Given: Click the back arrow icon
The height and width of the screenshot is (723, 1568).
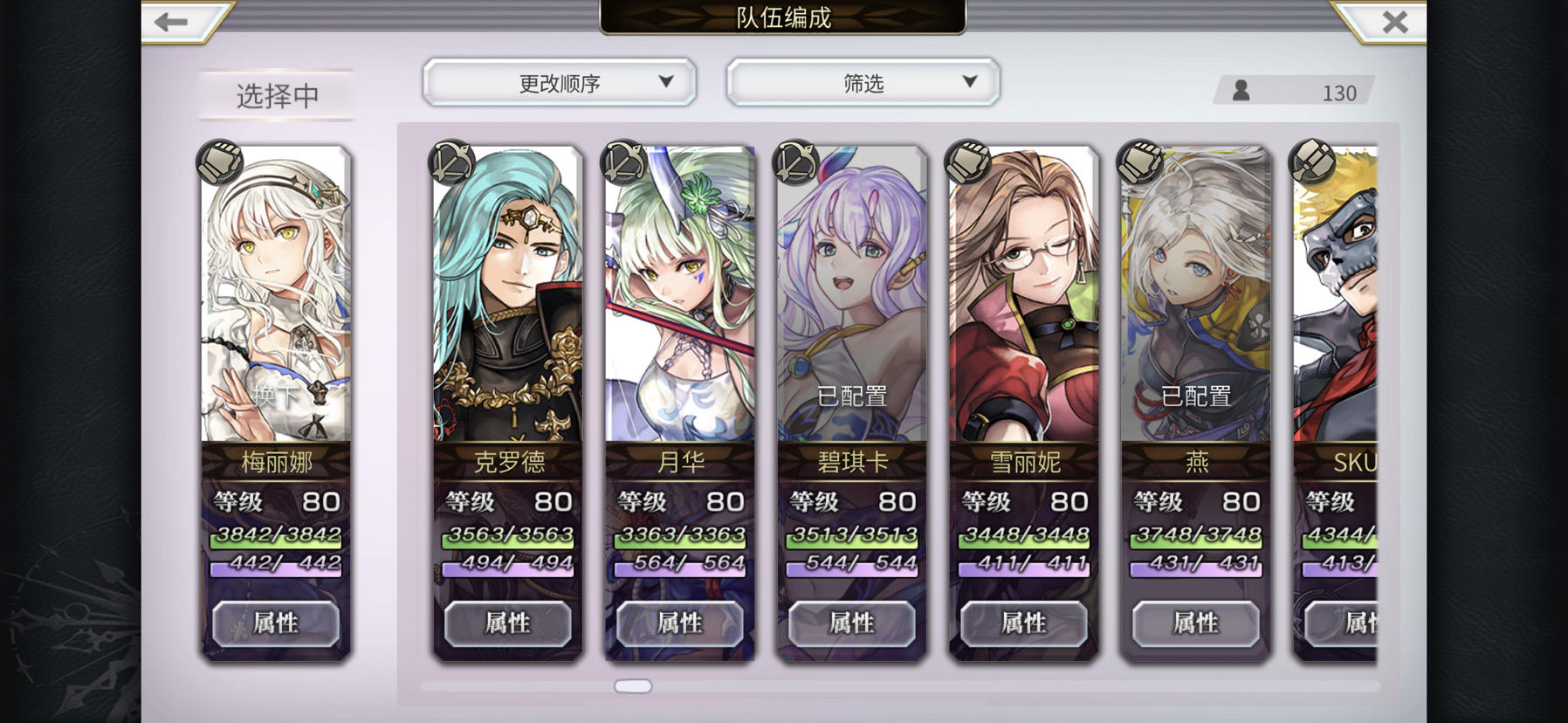Looking at the screenshot, I should click(172, 22).
